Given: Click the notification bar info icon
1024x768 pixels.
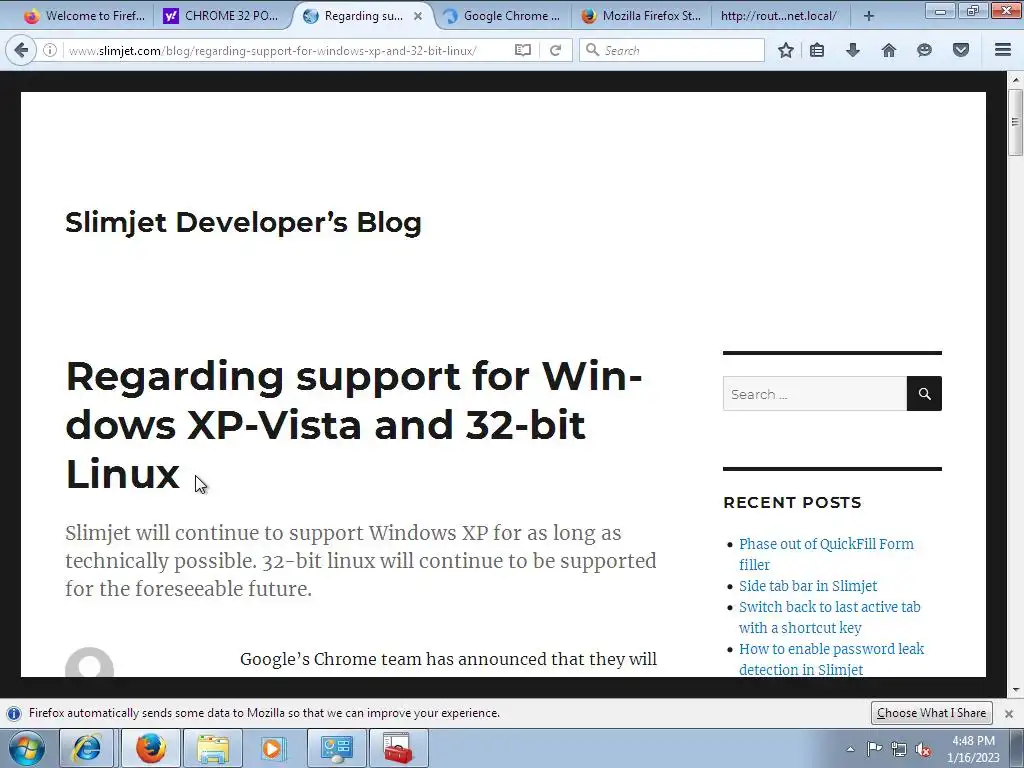Looking at the screenshot, I should [x=14, y=713].
